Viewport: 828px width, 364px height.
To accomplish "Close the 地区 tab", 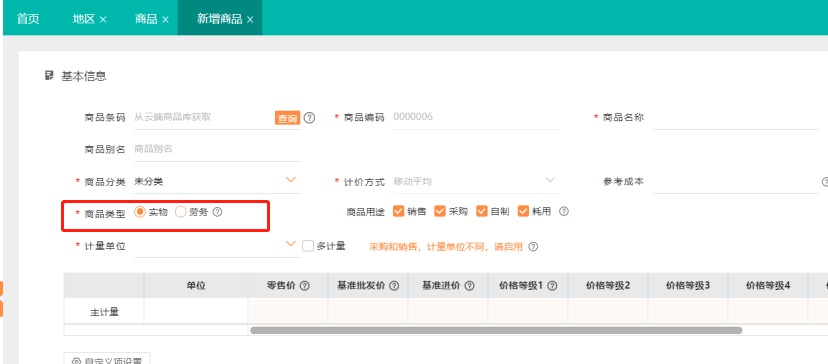I will coord(103,20).
